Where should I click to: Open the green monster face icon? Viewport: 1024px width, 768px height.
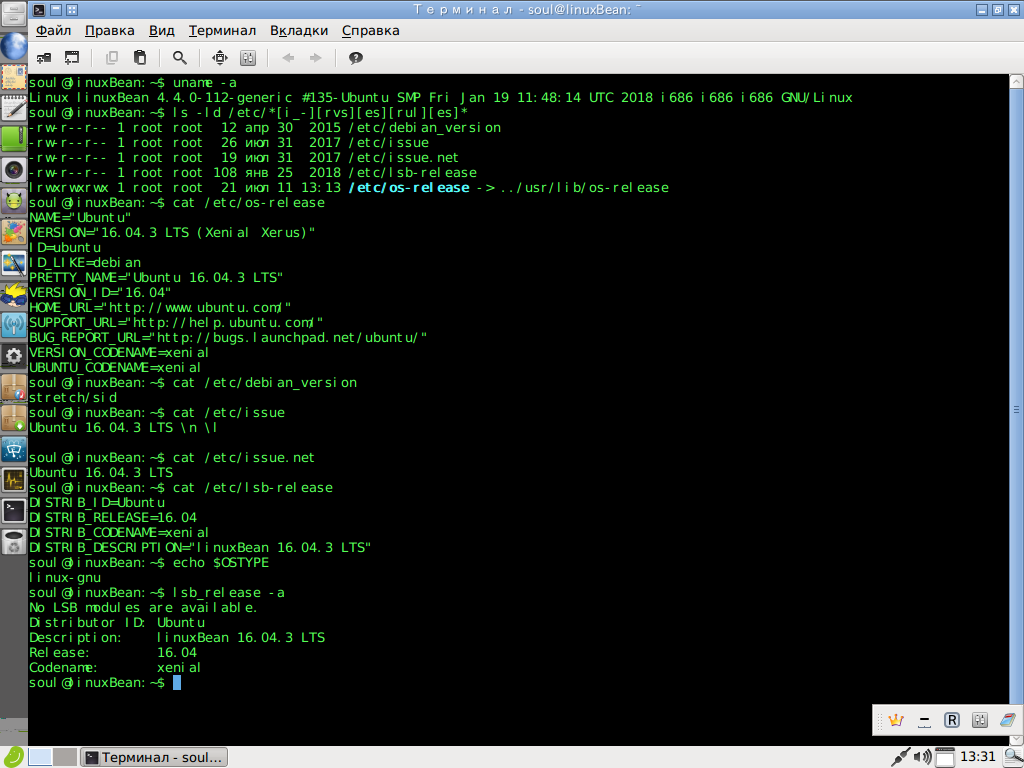tap(13, 200)
